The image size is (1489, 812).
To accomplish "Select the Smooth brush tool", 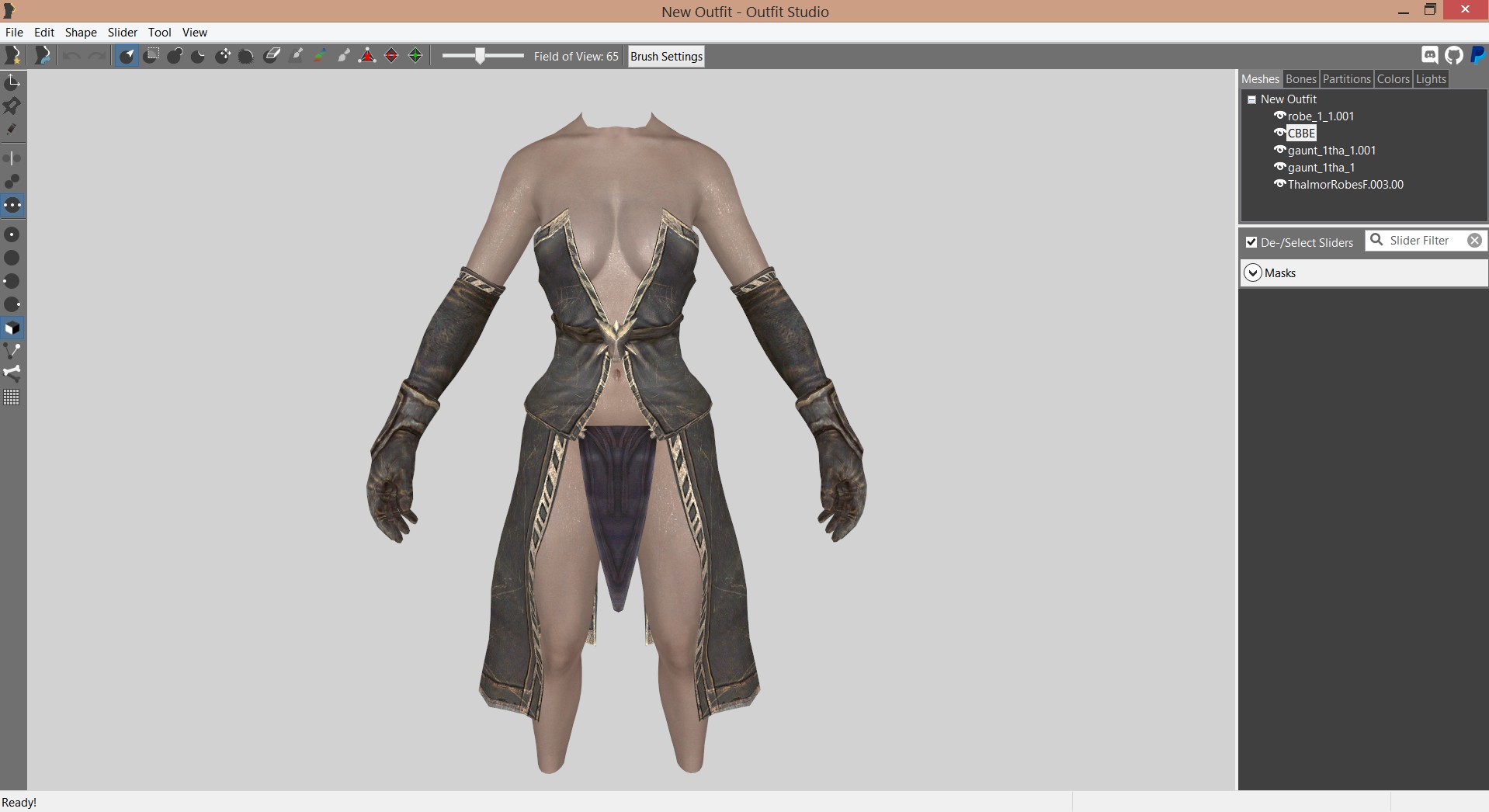I will point(247,56).
